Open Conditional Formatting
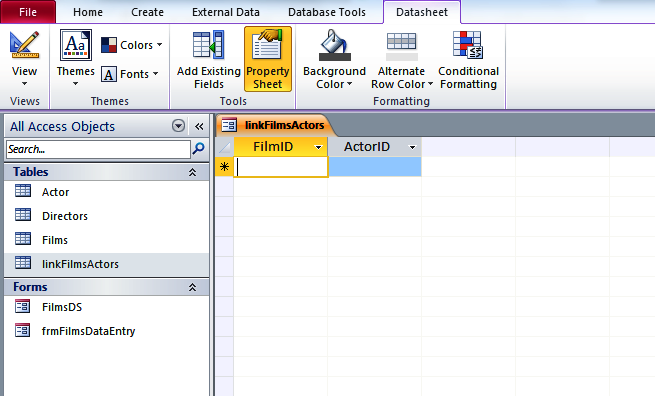This screenshot has height=396, width=655. point(468,59)
